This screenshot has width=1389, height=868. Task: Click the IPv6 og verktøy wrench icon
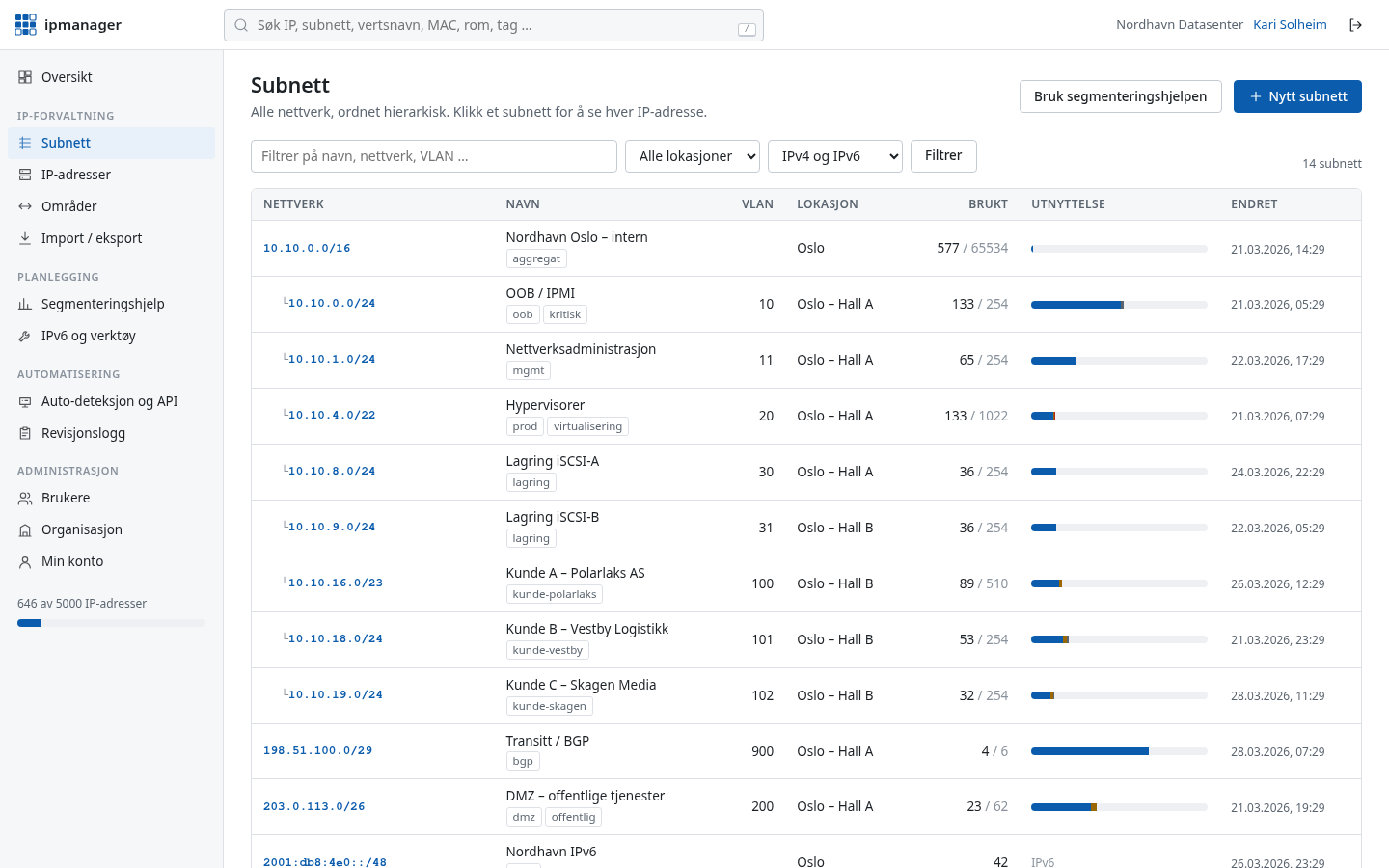click(x=25, y=336)
